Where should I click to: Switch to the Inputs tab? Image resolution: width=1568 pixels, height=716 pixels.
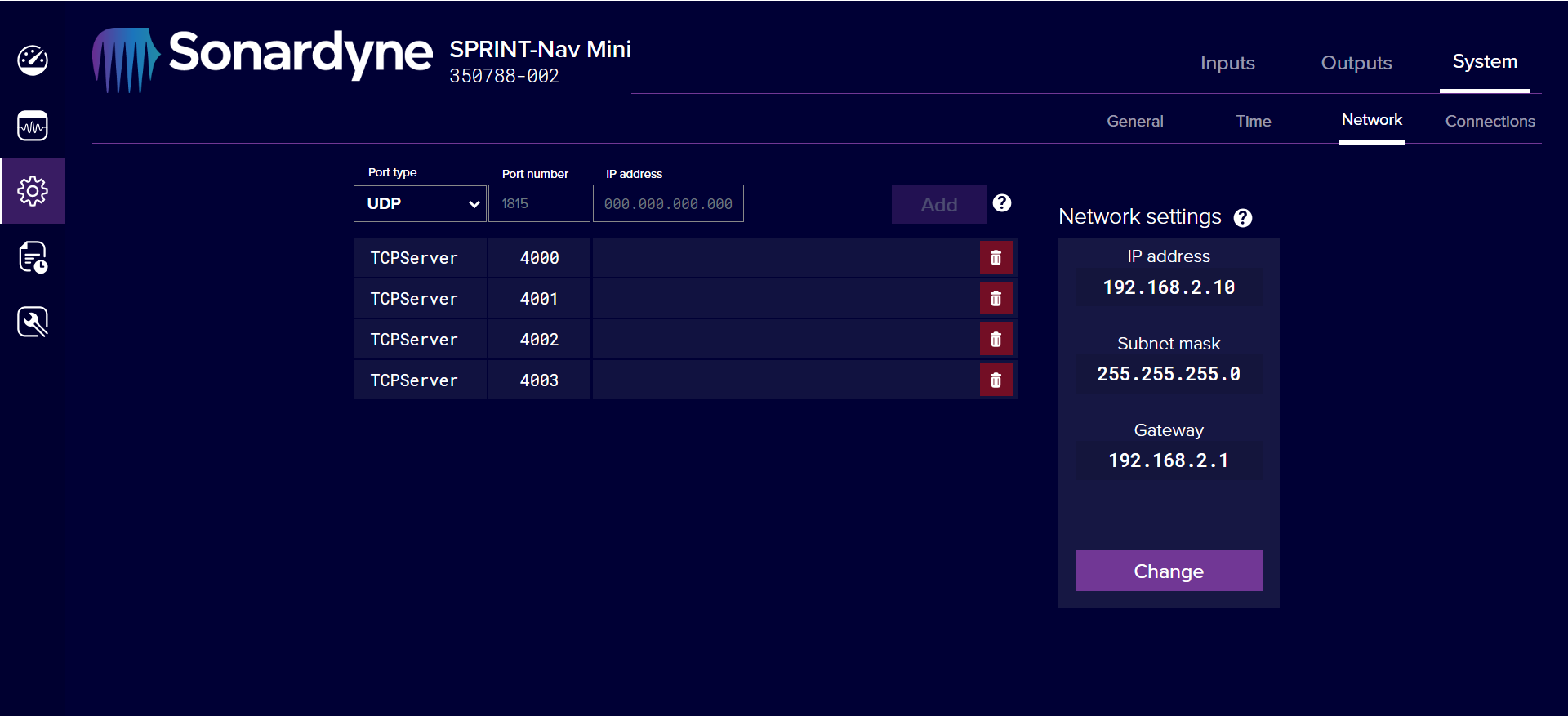(1227, 63)
